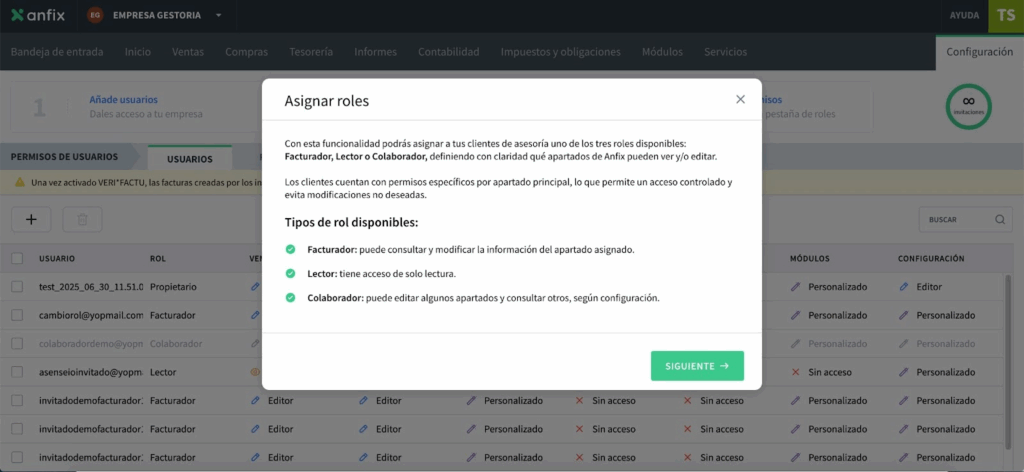This screenshot has height=472, width=1024.
Task: Click the Siguiente button
Action: (696, 366)
